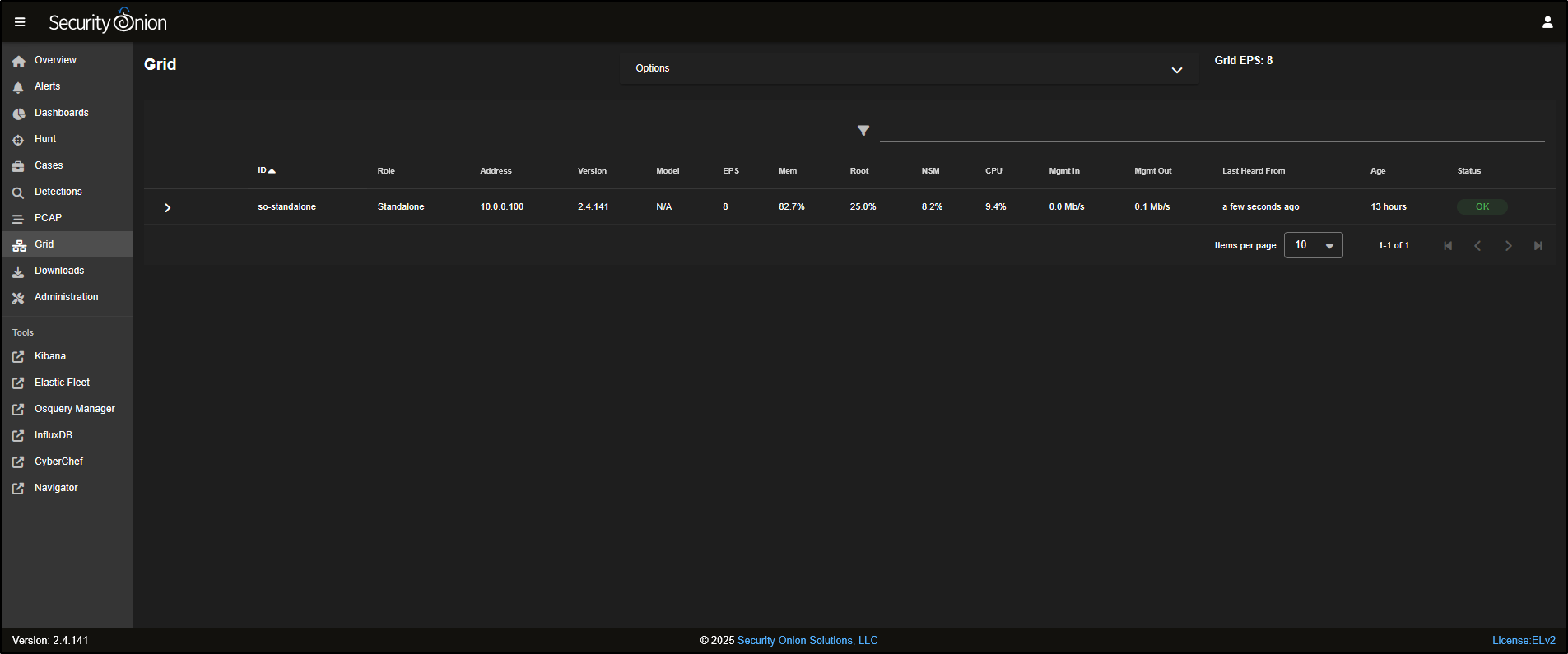The width and height of the screenshot is (1568, 654).
Task: Click the License:ELv2 link
Action: 1523,641
